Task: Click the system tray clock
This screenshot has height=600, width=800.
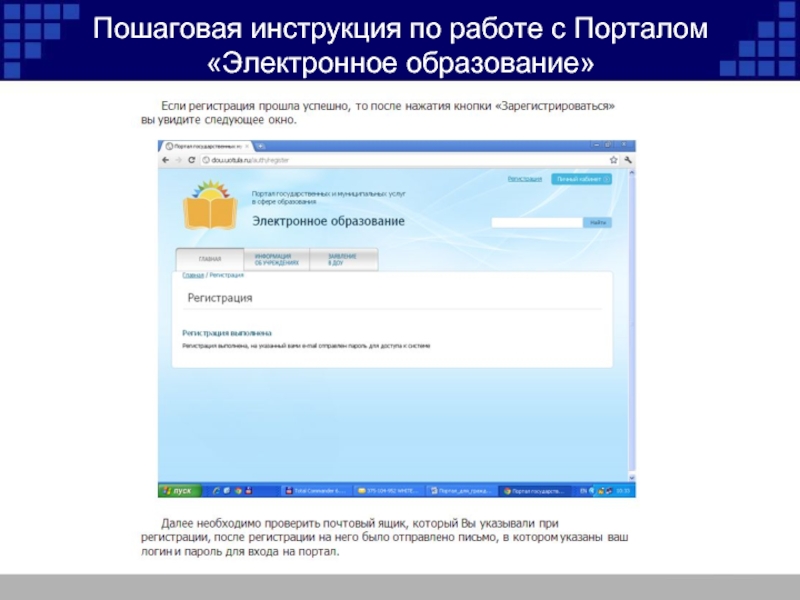Action: pyautogui.click(x=623, y=491)
